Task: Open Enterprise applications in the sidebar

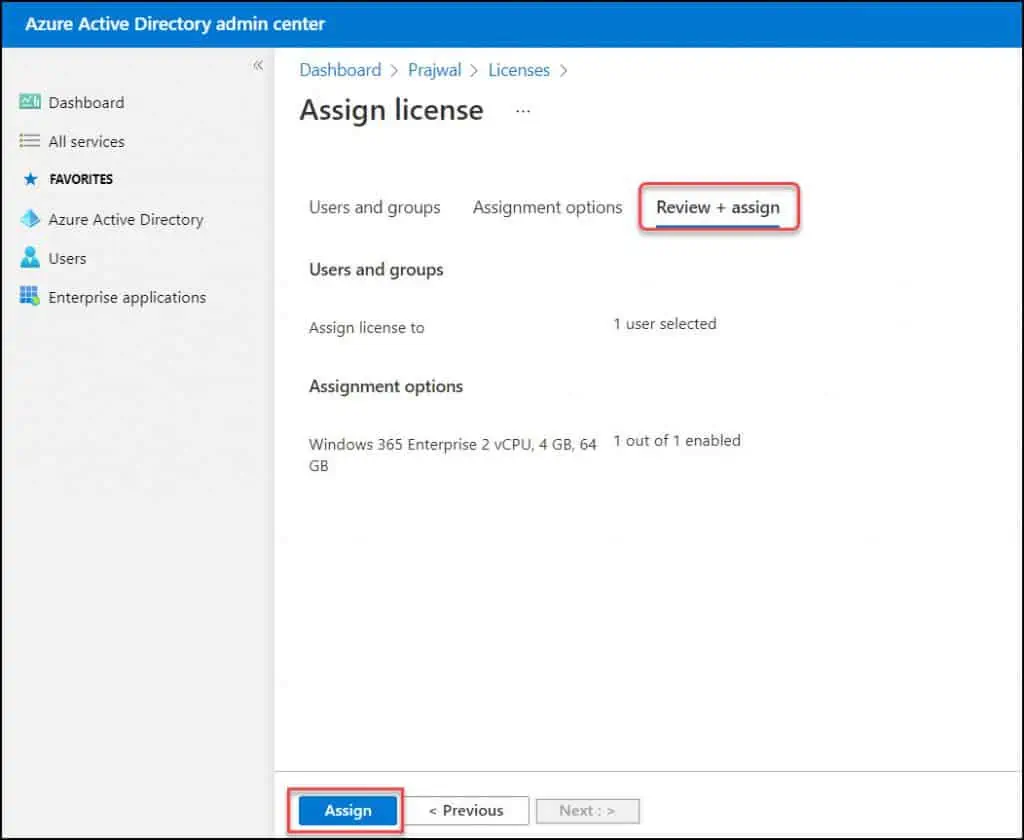Action: 127,298
